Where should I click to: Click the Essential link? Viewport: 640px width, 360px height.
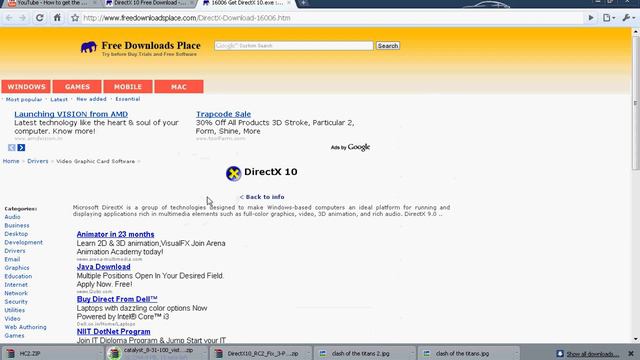point(127,99)
